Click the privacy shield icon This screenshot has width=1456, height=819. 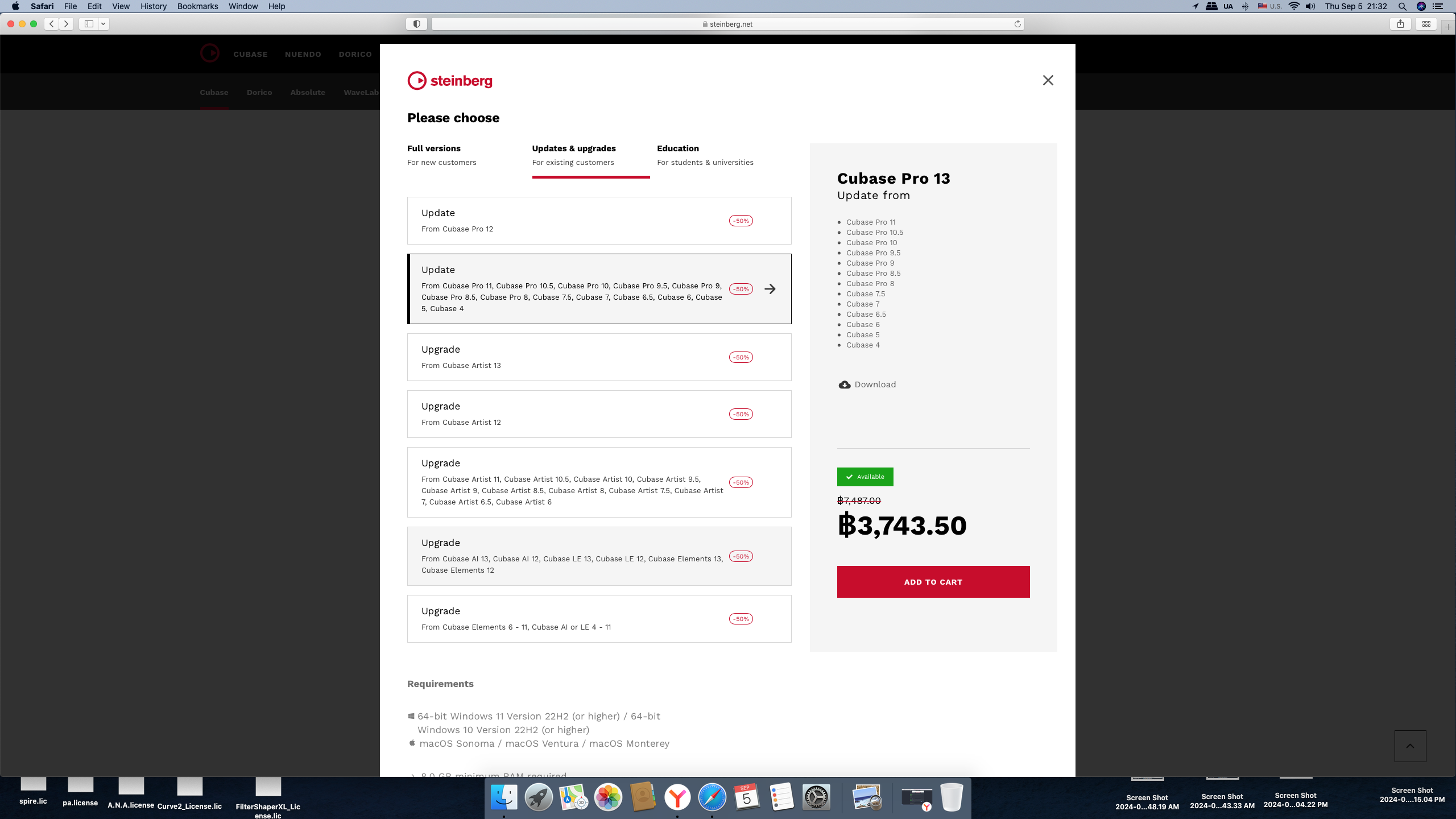[417, 24]
